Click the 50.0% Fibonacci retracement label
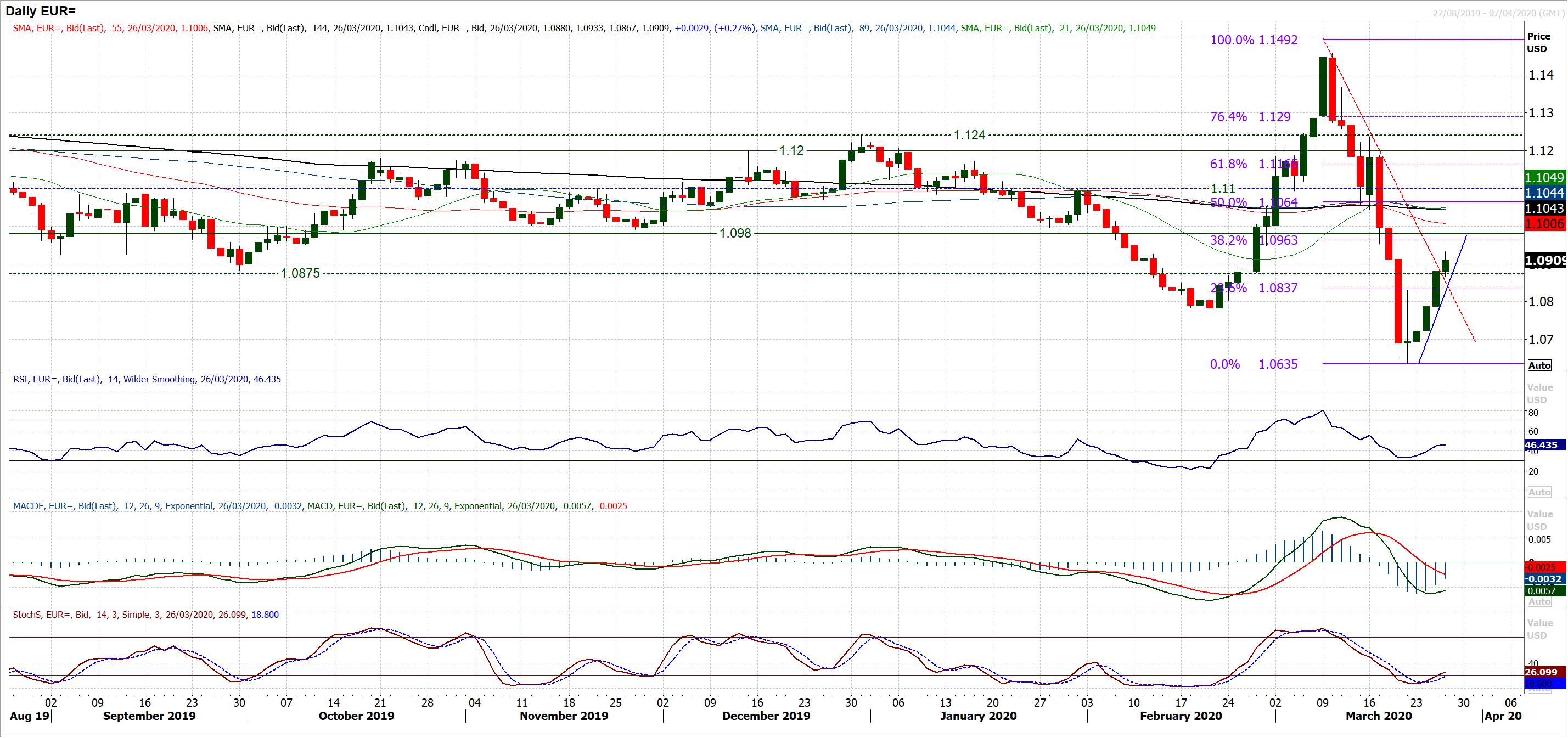 point(1228,202)
